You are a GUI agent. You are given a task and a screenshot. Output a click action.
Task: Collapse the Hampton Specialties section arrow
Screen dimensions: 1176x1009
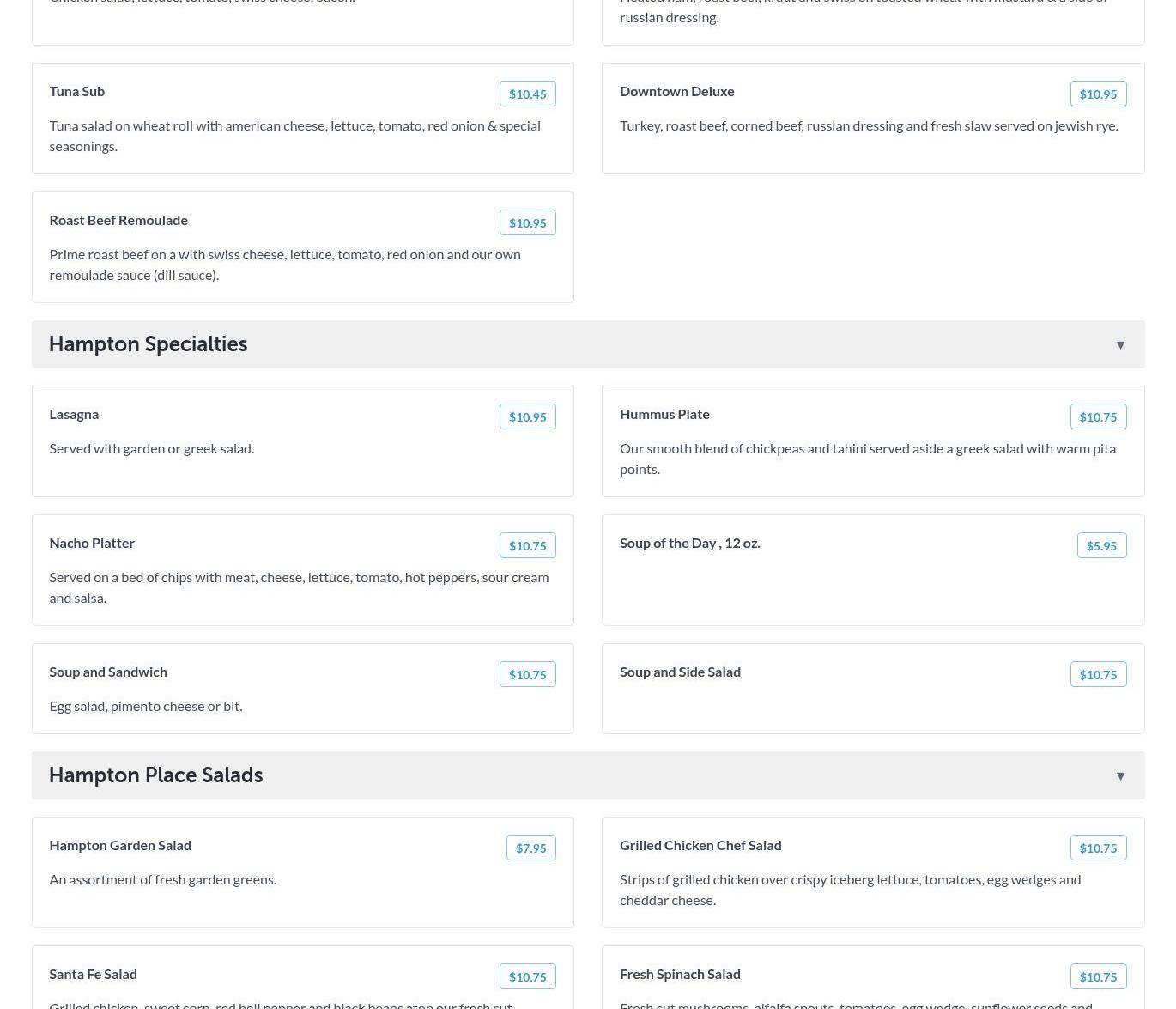point(1120,345)
